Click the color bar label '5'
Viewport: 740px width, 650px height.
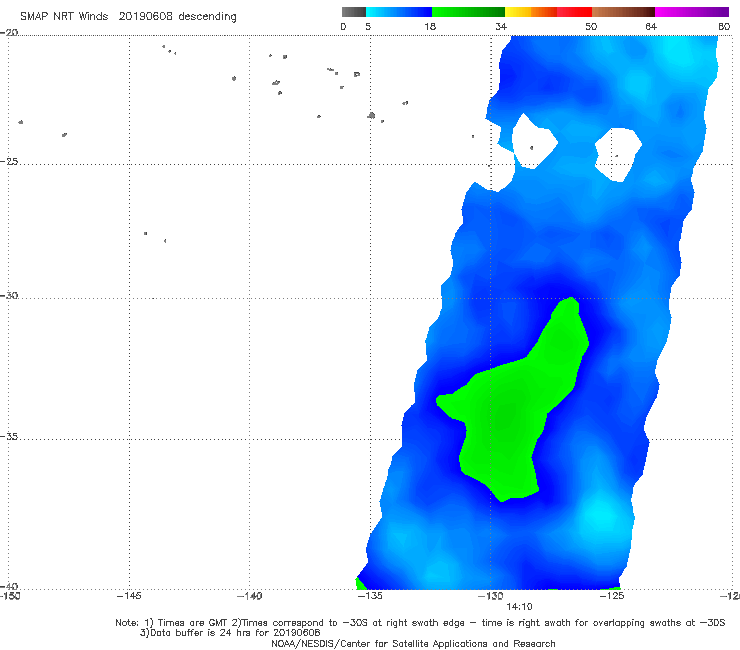coord(368,26)
